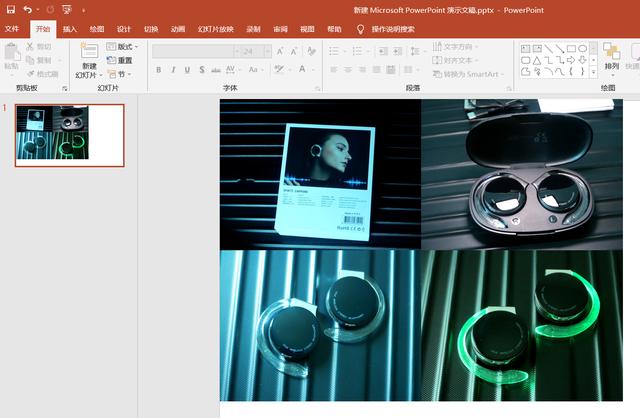This screenshot has width=640, height=418.
Task: Open the font size dropdown
Action: 267,51
